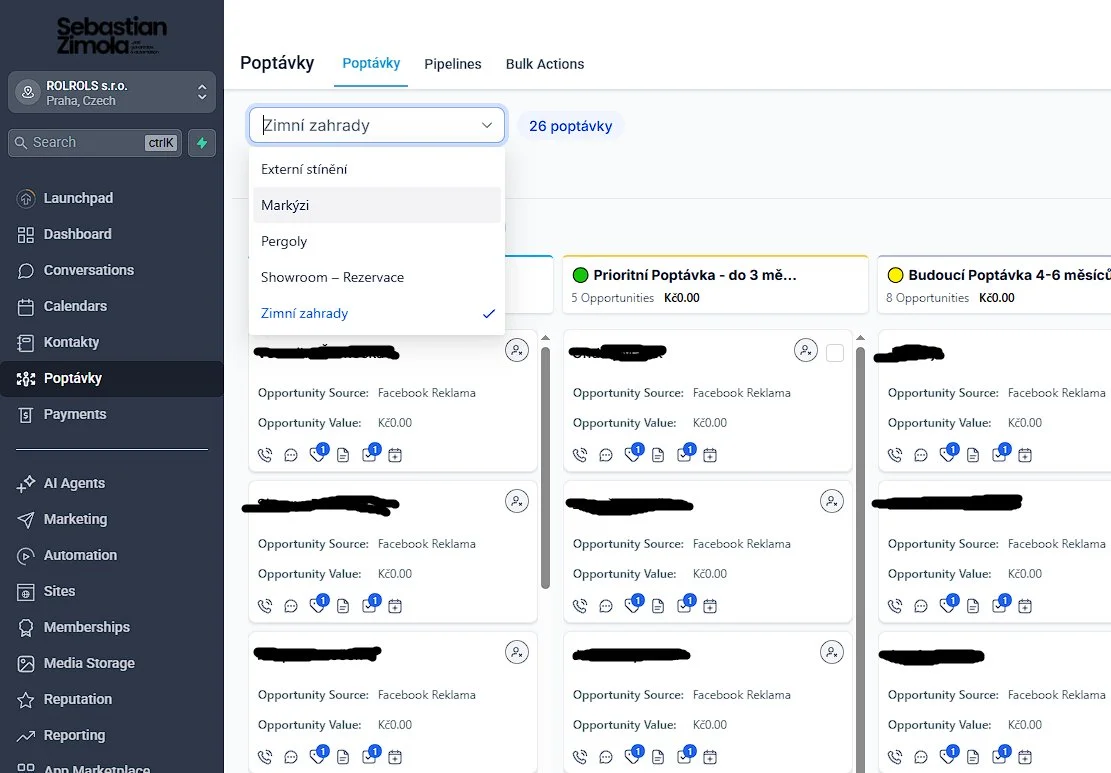Viewport: 1111px width, 773px height.
Task: Select Poptávky in the left sidebar
Action: point(111,378)
